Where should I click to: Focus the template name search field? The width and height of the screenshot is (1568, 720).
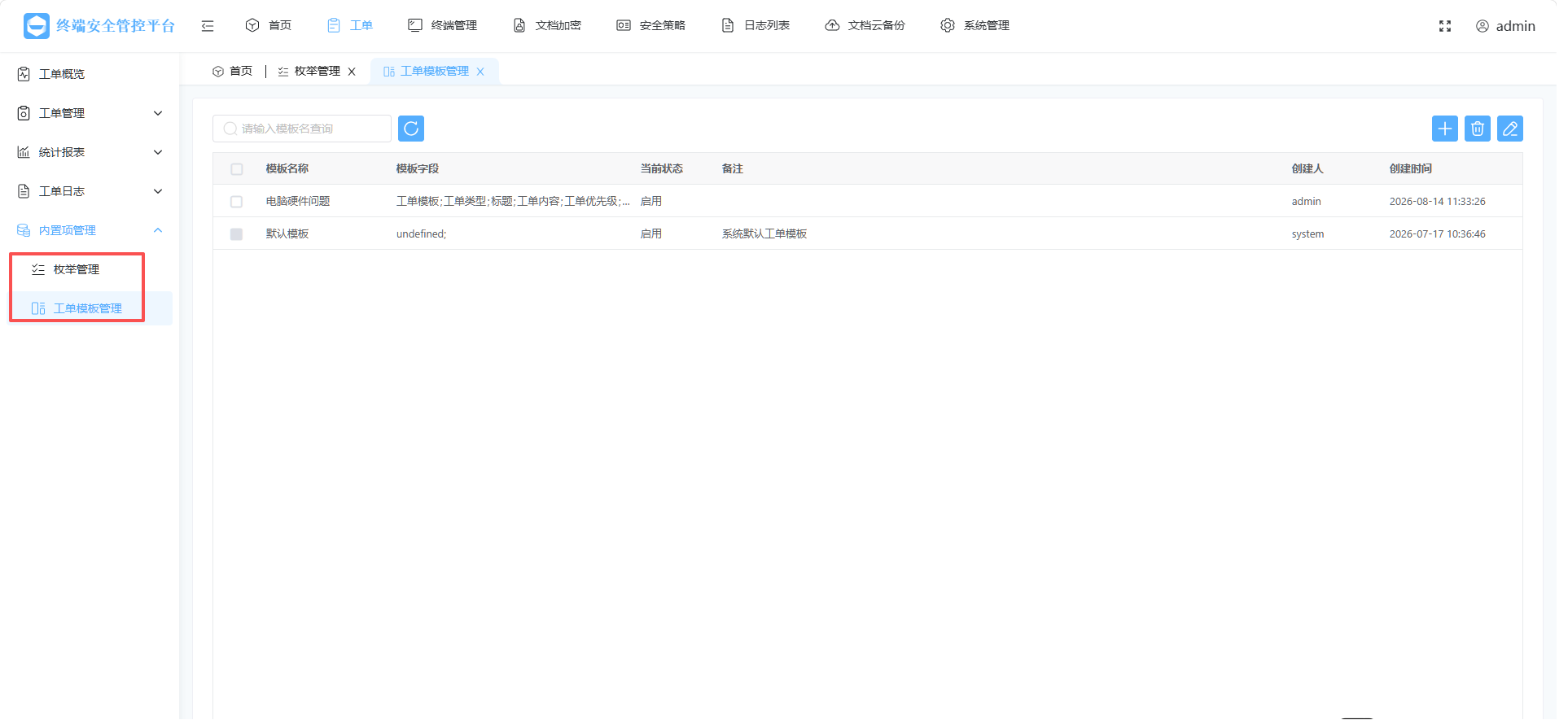pyautogui.click(x=302, y=129)
